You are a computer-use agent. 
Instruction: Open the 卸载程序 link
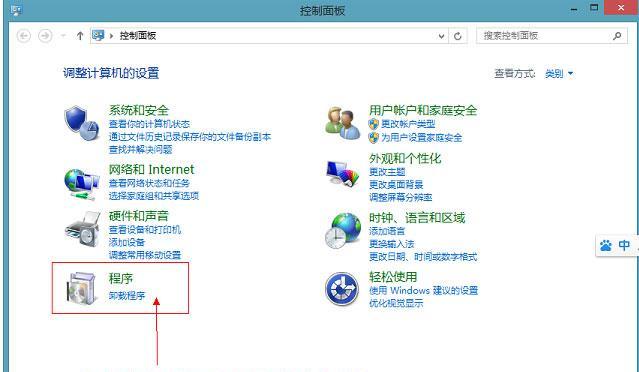click(127, 296)
